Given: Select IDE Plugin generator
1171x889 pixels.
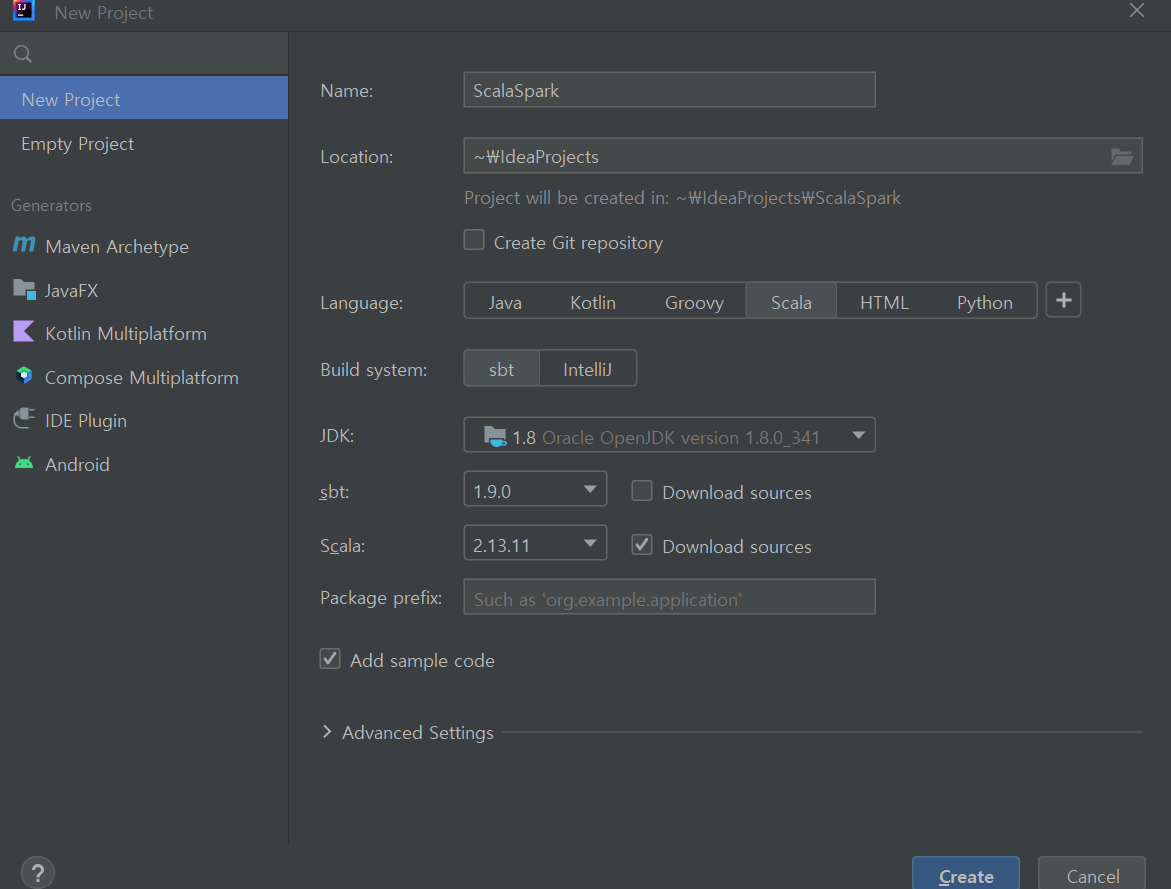Looking at the screenshot, I should click(x=143, y=421).
